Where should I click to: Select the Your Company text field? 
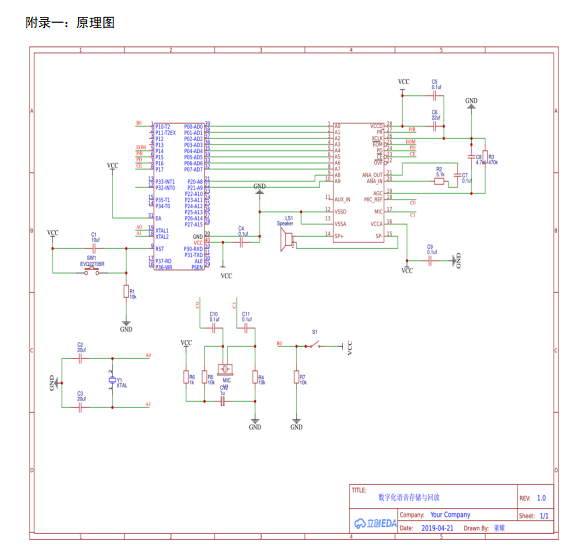click(450, 514)
